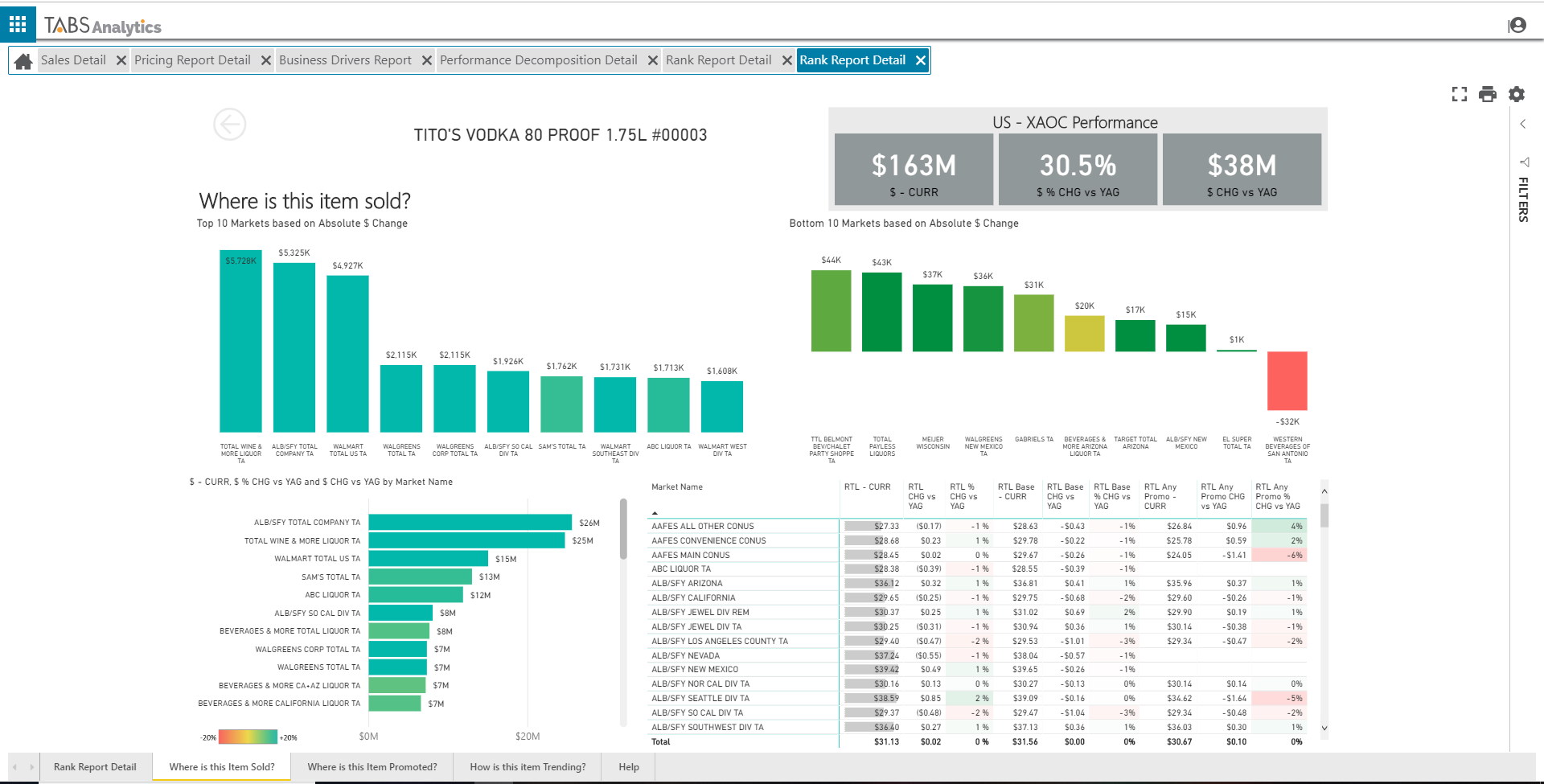Switch to Performance Decomposition Detail tab
Viewport: 1544px width, 784px height.
[x=538, y=60]
